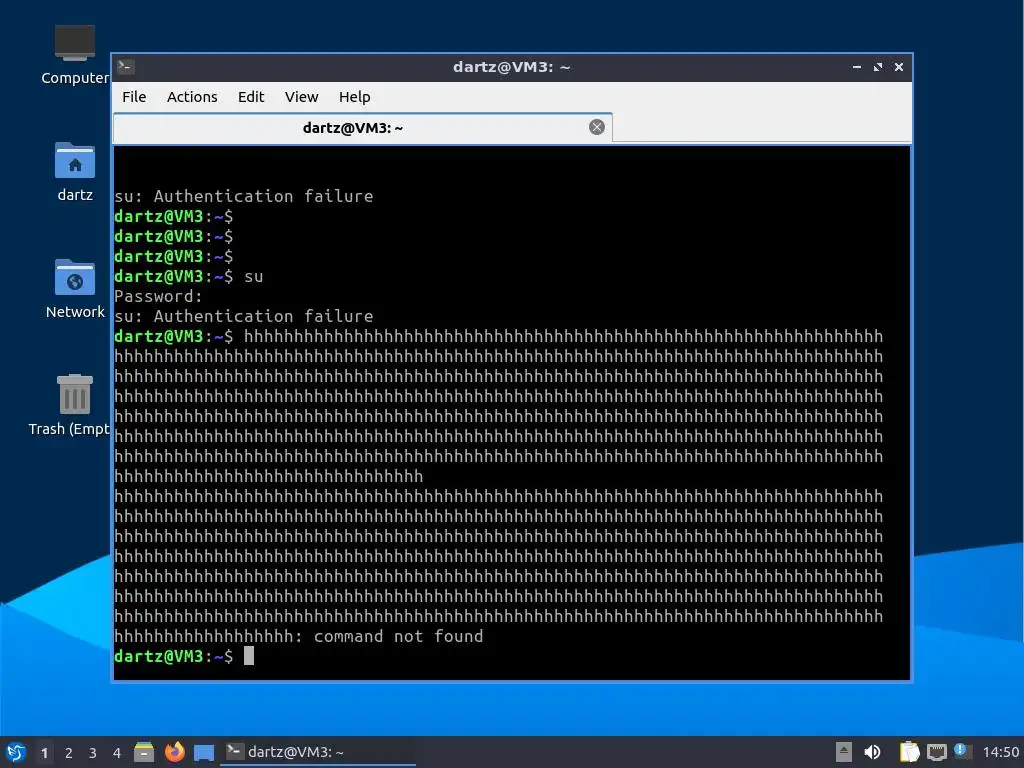
Task: Launch Firefox from the taskbar
Action: (174, 752)
